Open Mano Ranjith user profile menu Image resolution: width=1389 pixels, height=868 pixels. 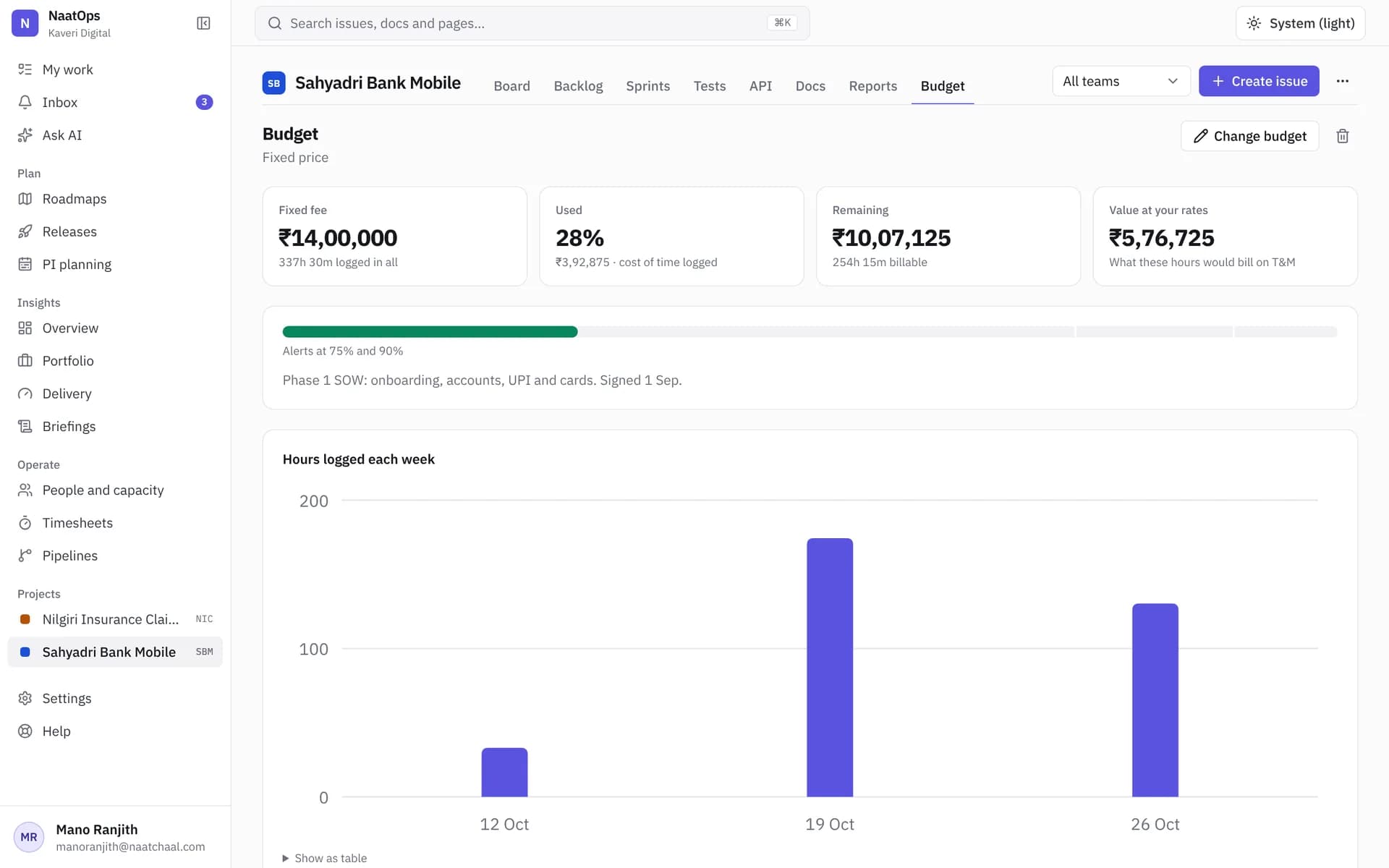115,837
